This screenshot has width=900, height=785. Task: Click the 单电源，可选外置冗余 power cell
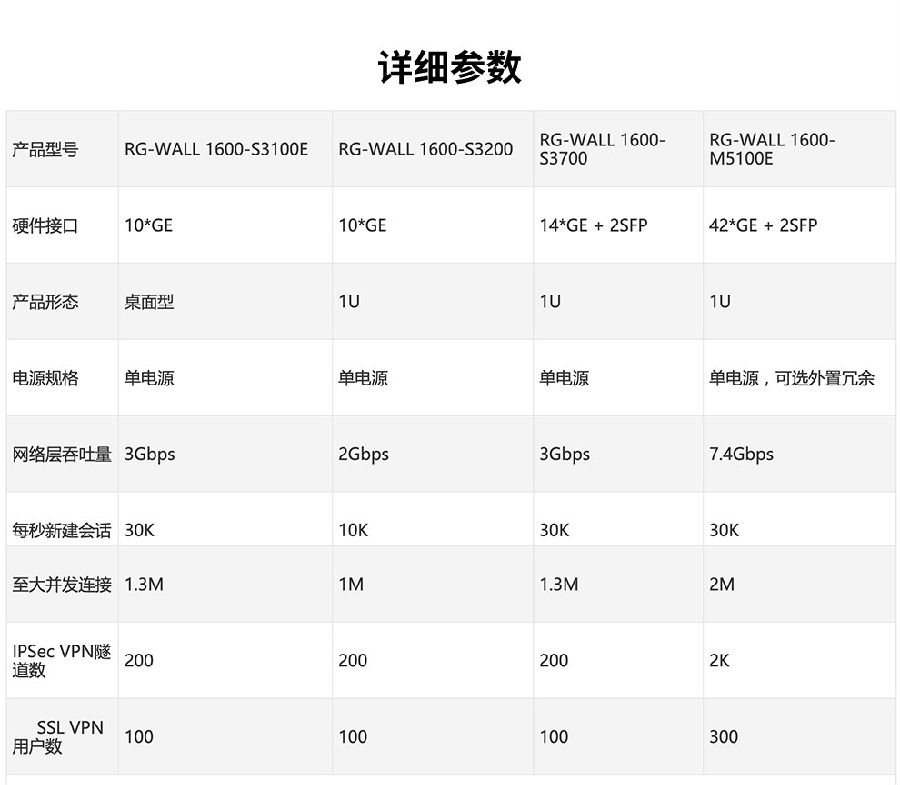click(792, 378)
